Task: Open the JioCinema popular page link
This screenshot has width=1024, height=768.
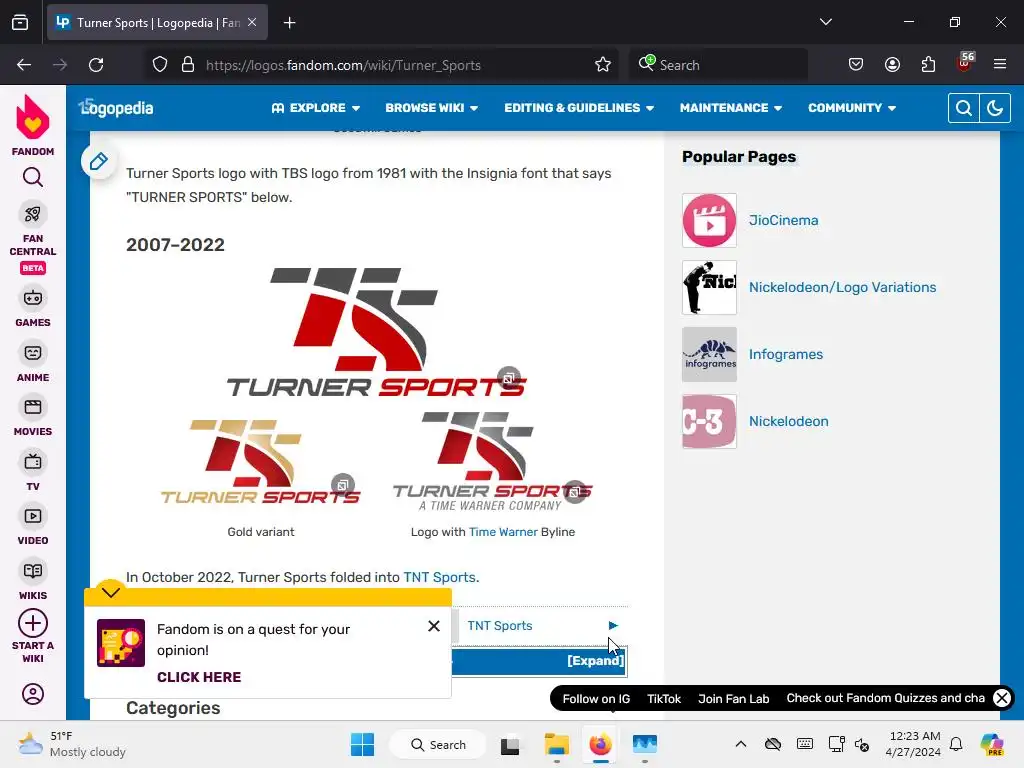Action: coord(783,220)
